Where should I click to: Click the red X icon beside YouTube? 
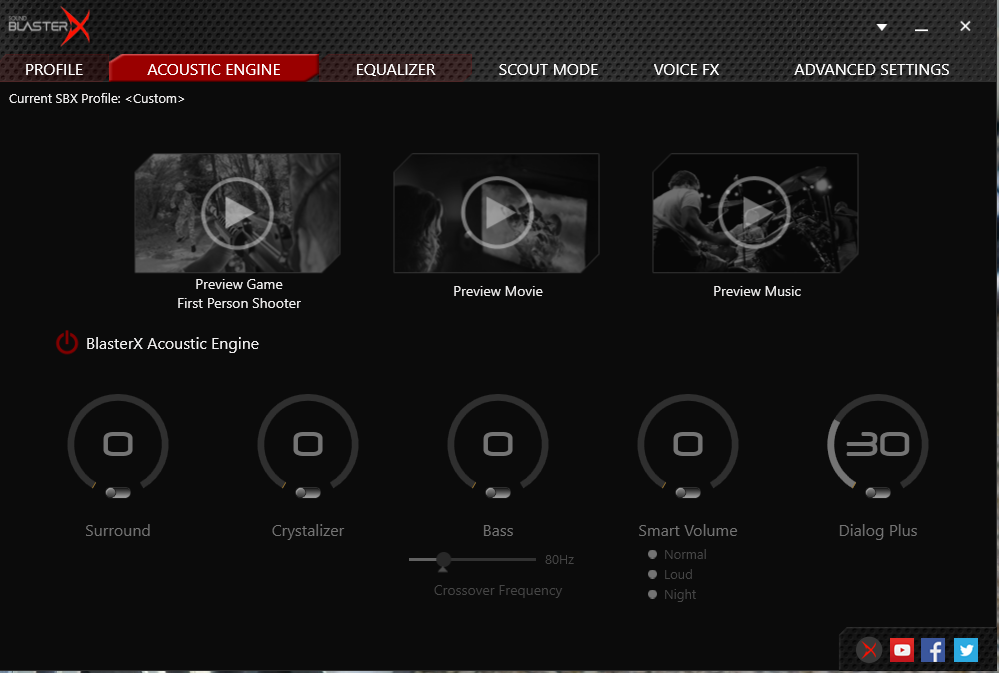point(870,650)
